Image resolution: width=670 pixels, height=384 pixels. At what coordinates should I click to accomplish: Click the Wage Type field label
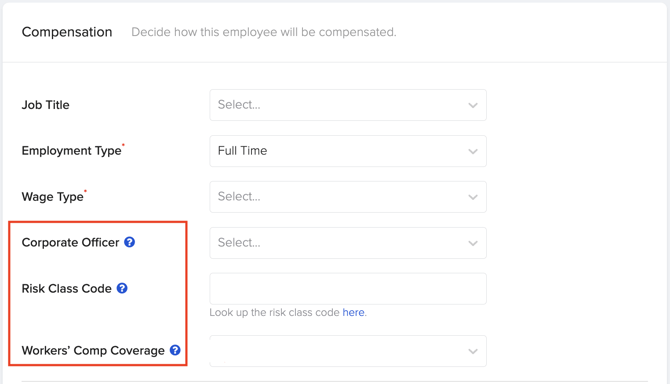coord(53,197)
